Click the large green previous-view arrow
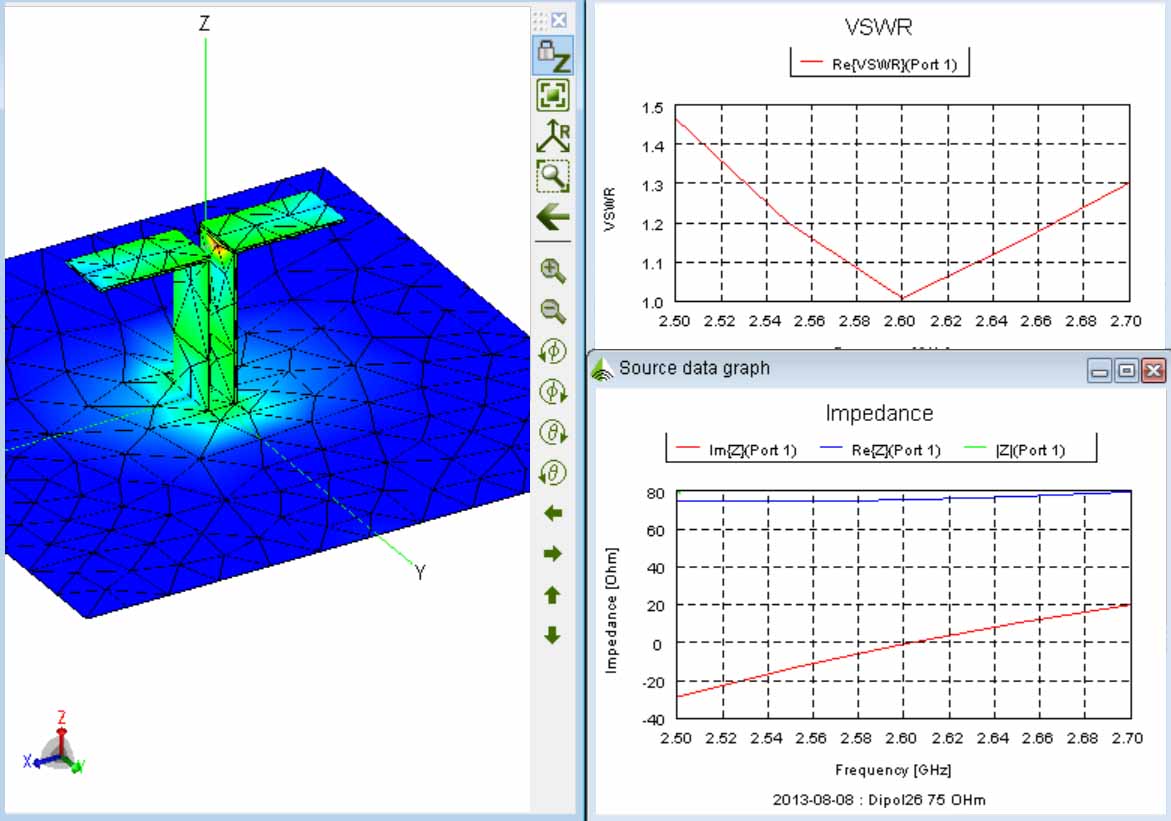The image size is (1171, 821). (x=553, y=217)
